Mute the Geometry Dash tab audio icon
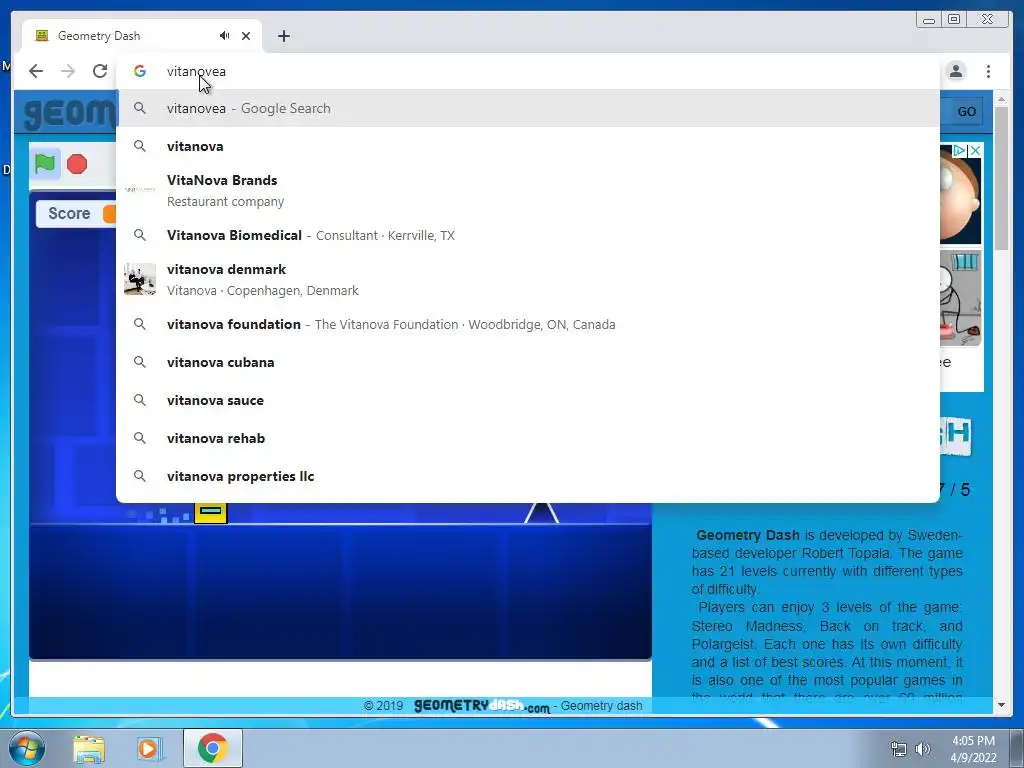 click(x=225, y=36)
